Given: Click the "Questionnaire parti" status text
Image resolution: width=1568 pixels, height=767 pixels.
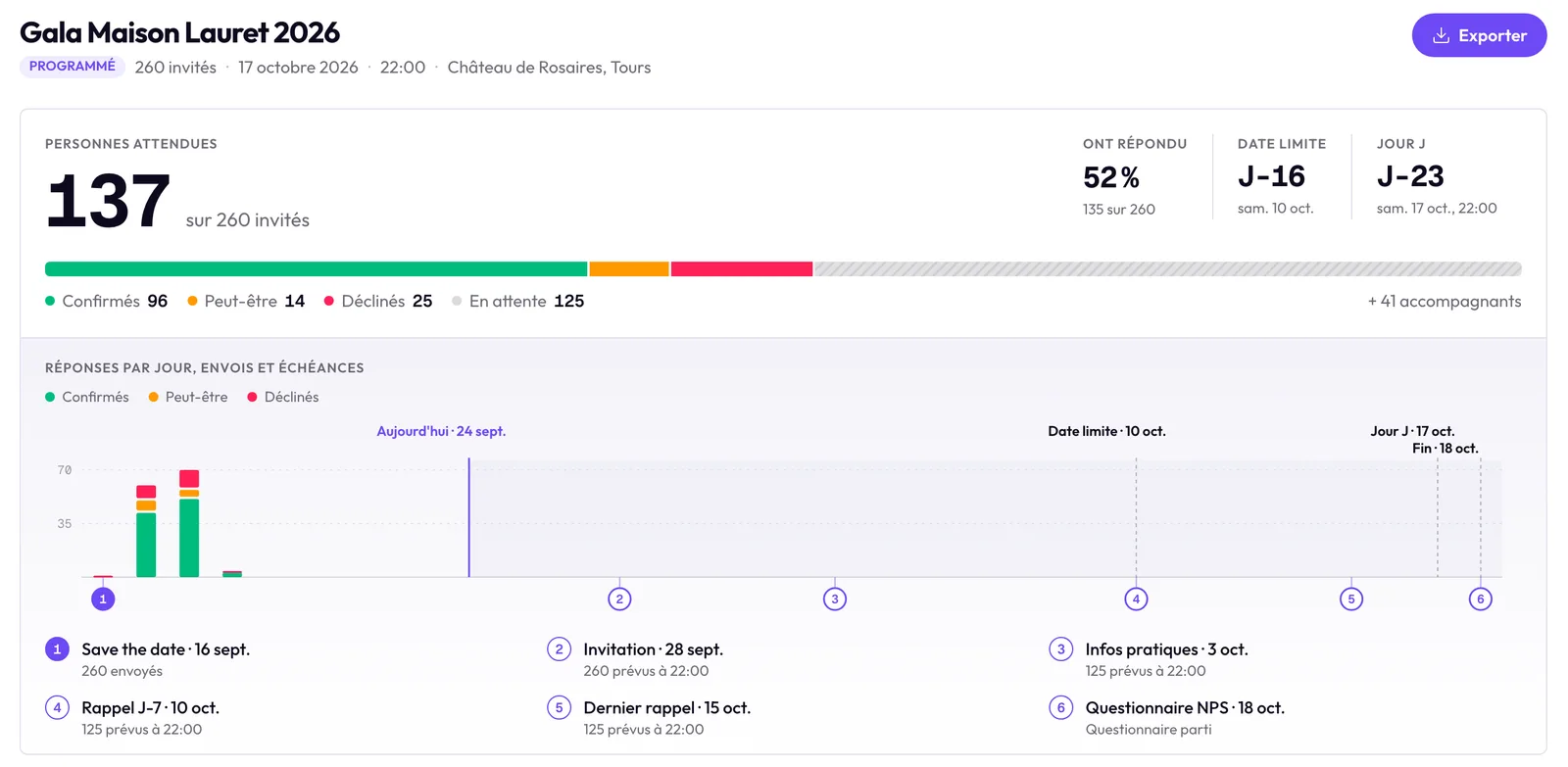Looking at the screenshot, I should tap(1149, 730).
